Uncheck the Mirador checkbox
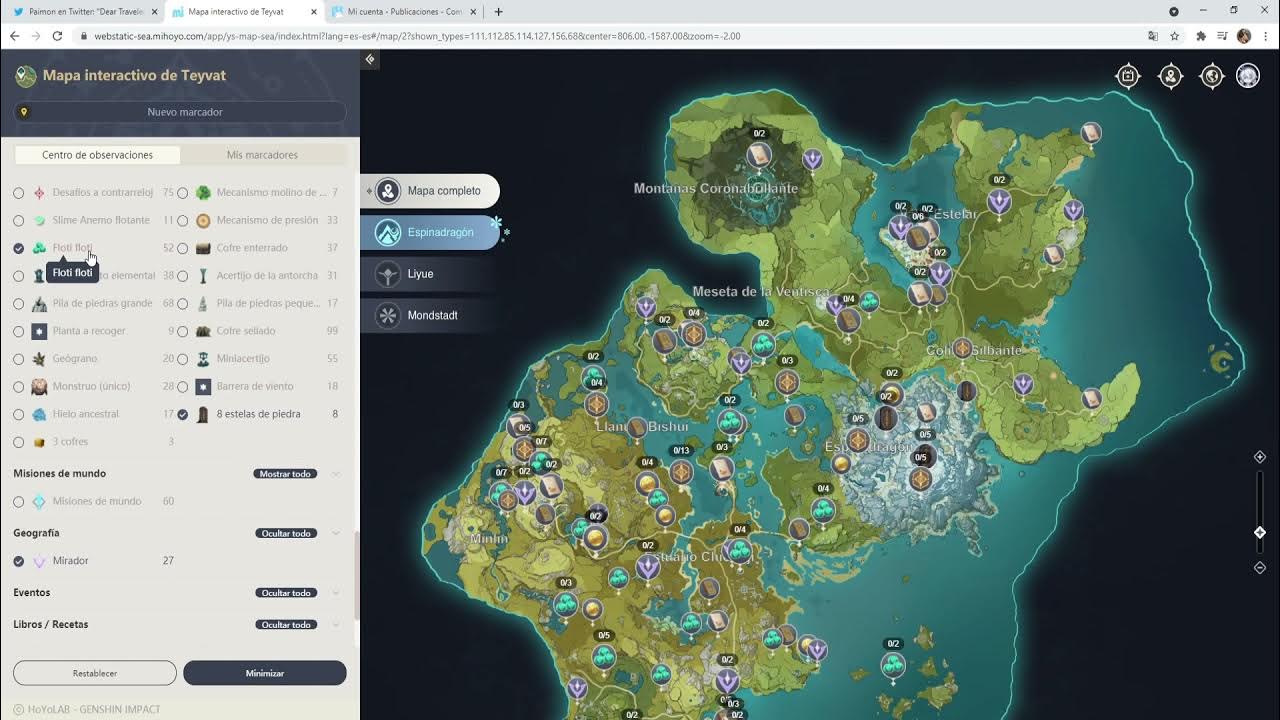Viewport: 1280px width, 720px height. coord(19,561)
